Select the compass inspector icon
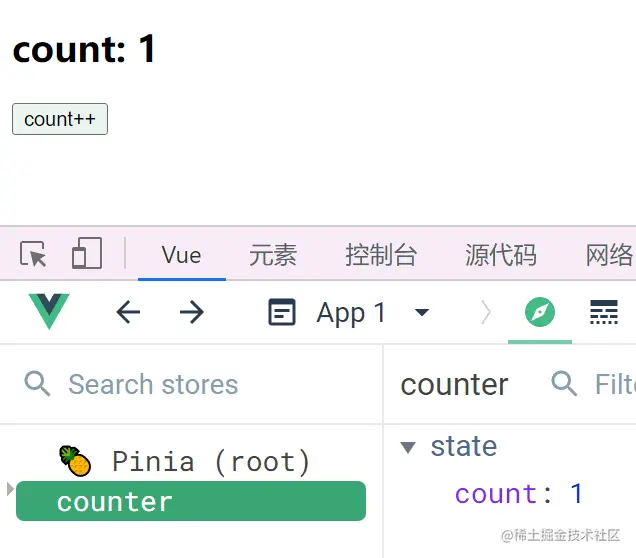Image resolution: width=636 pixels, height=558 pixels. (540, 312)
